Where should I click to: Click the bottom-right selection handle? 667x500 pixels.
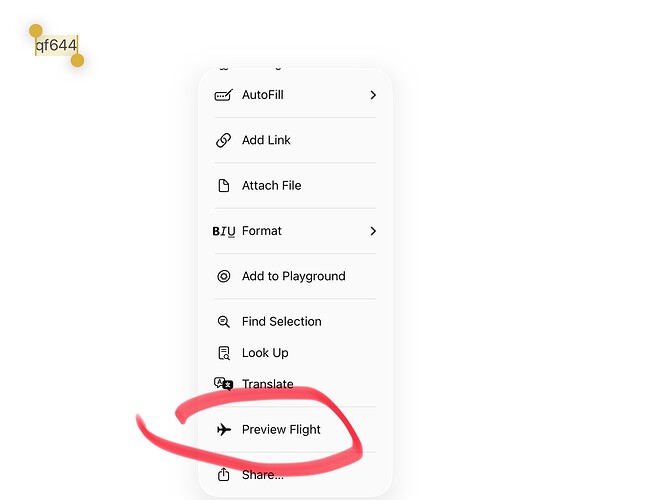[x=77, y=61]
